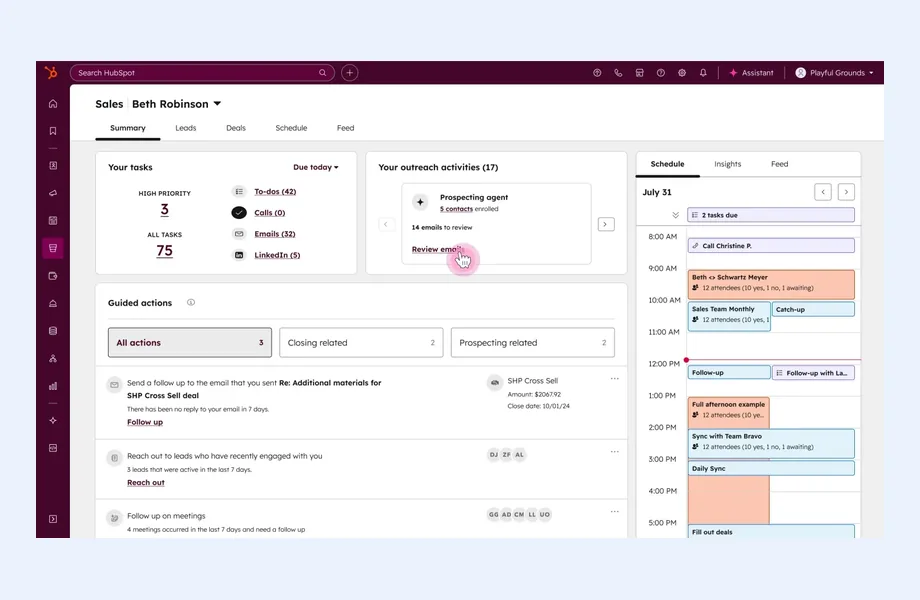Image resolution: width=920 pixels, height=600 pixels.
Task: Open the Bookmarks icon in sidebar
Action: pos(53,131)
